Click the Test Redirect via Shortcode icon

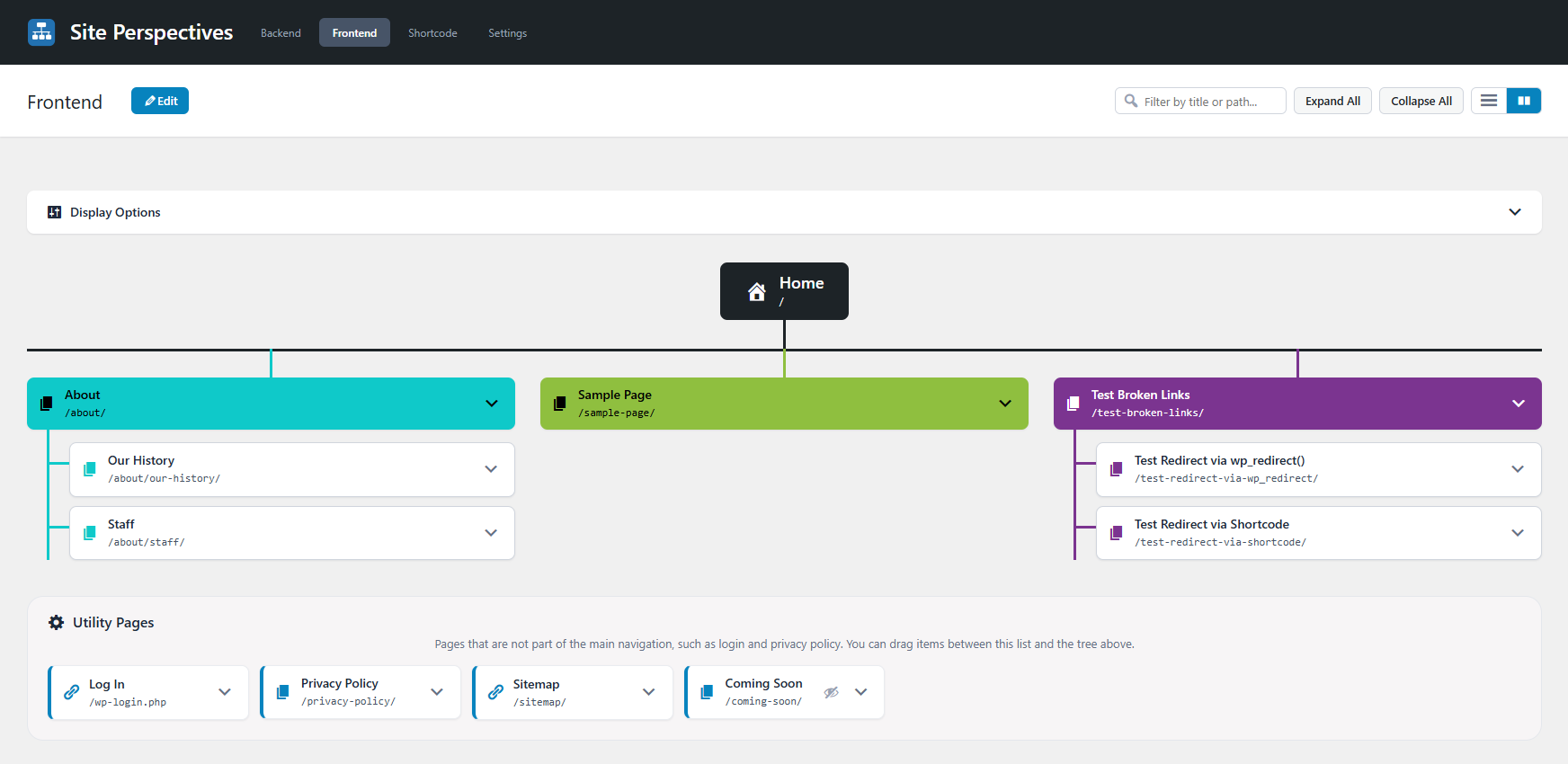point(1116,533)
